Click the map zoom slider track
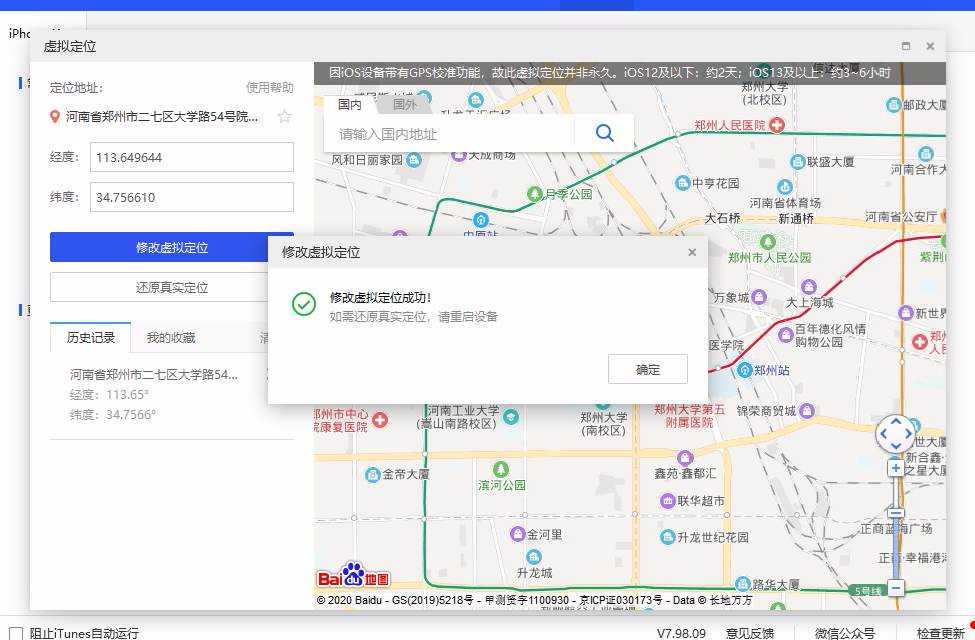 pyautogui.click(x=895, y=527)
